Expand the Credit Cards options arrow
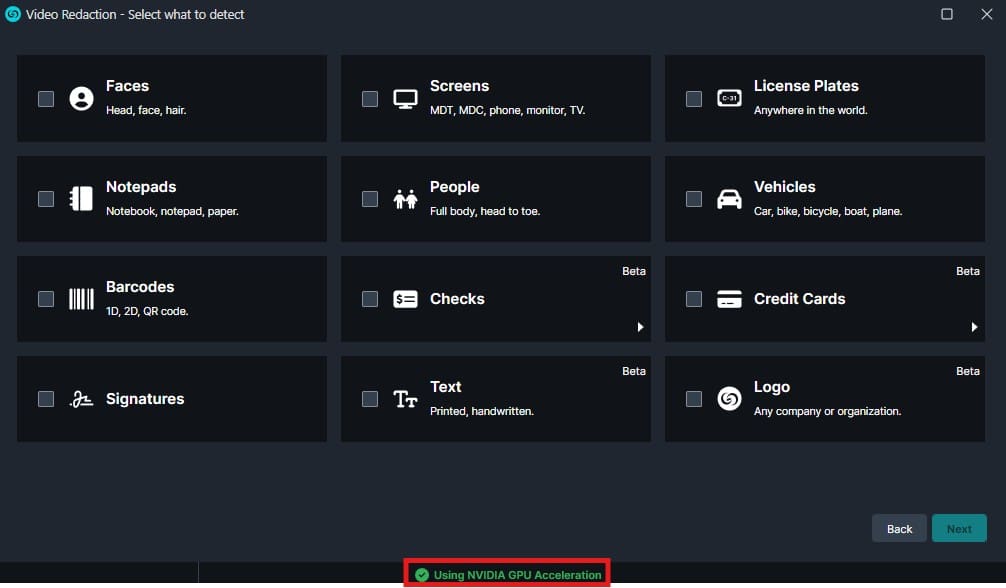Image resolution: width=1006 pixels, height=588 pixels. 974,327
